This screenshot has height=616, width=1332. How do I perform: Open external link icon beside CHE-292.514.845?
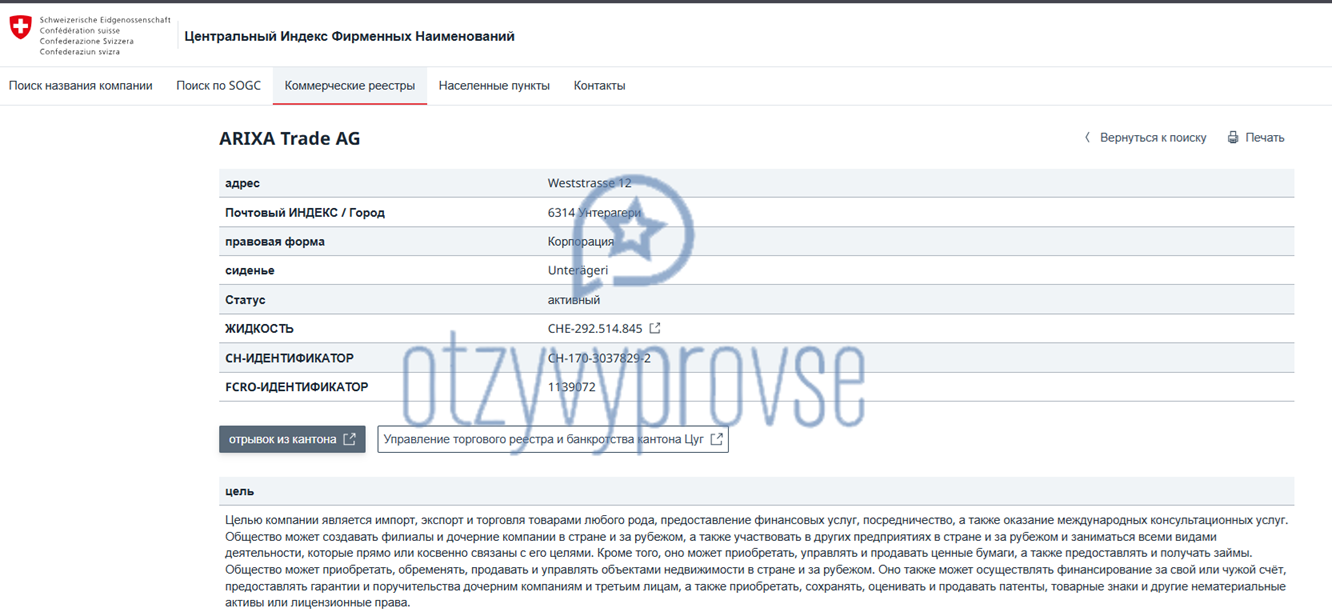point(655,328)
